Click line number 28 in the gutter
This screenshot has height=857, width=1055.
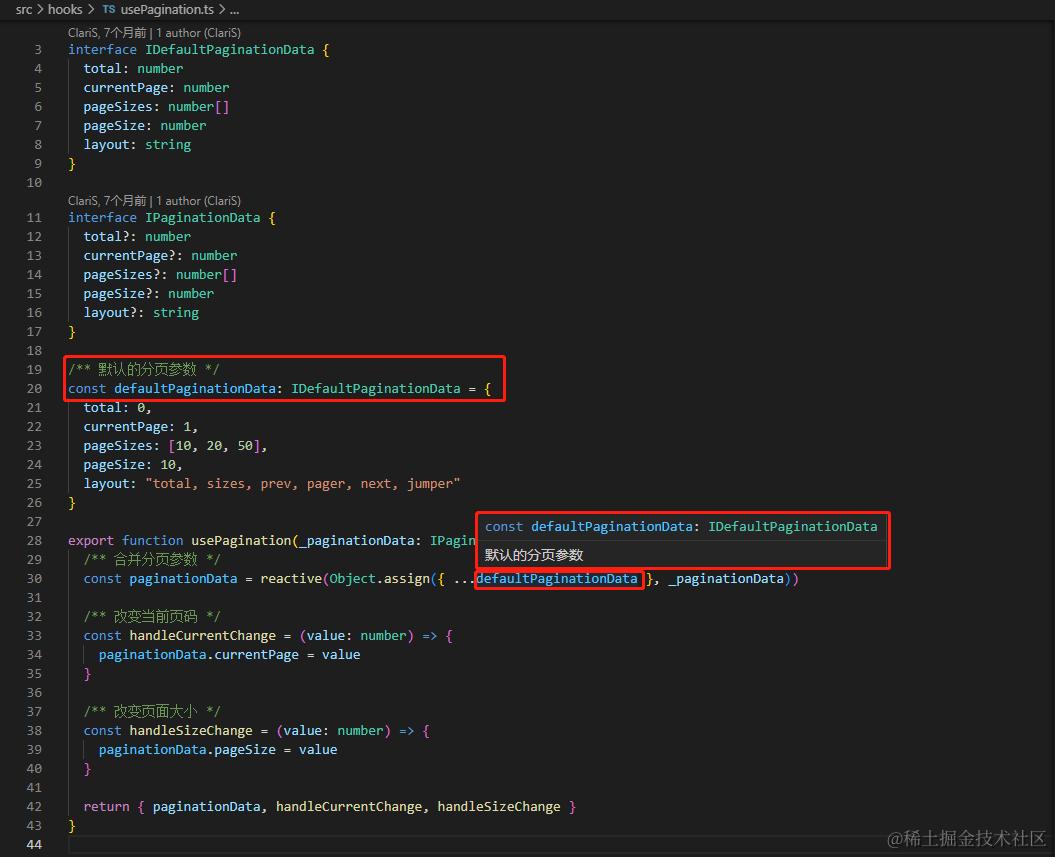click(34, 540)
